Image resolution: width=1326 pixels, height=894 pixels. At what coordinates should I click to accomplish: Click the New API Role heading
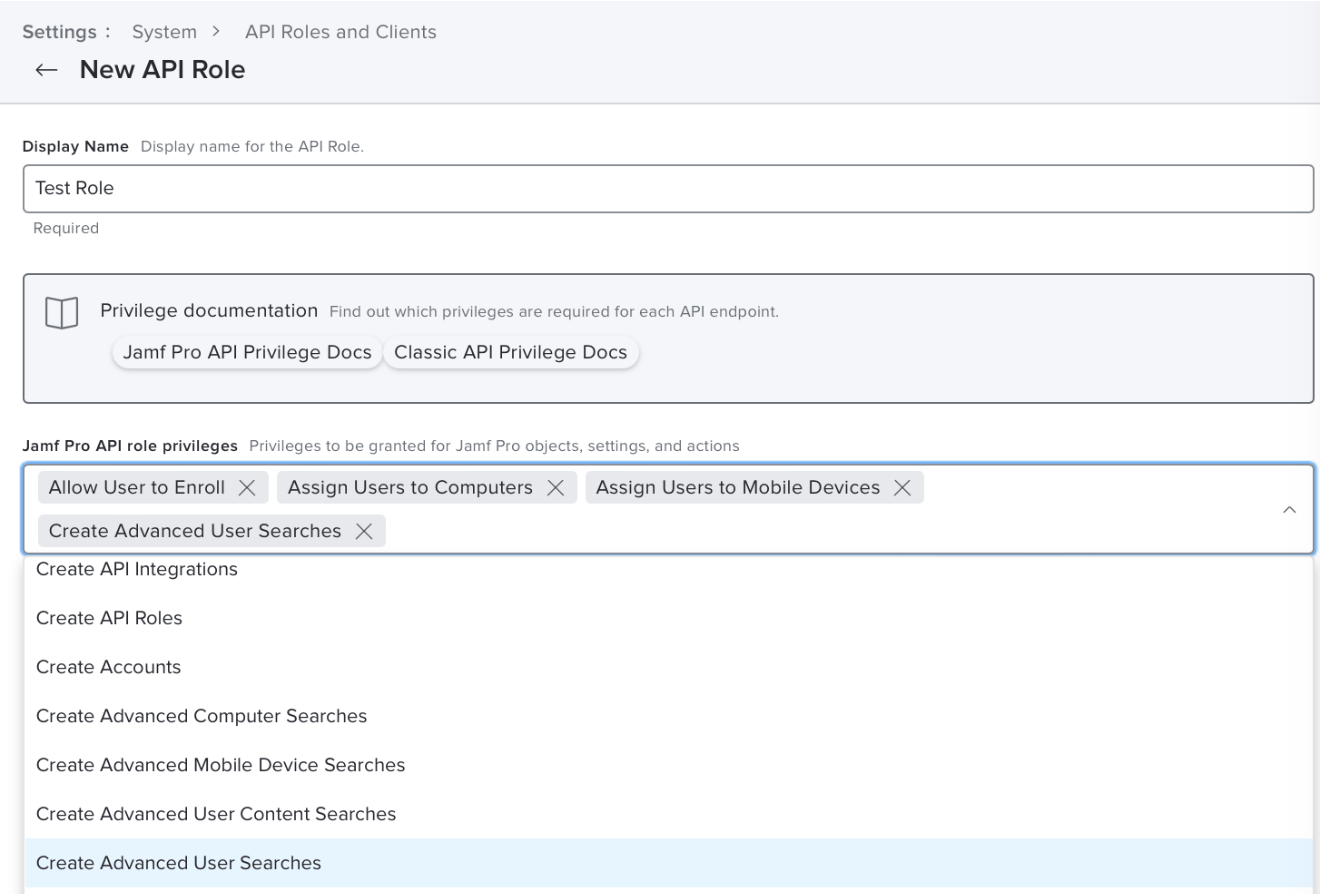(x=162, y=70)
